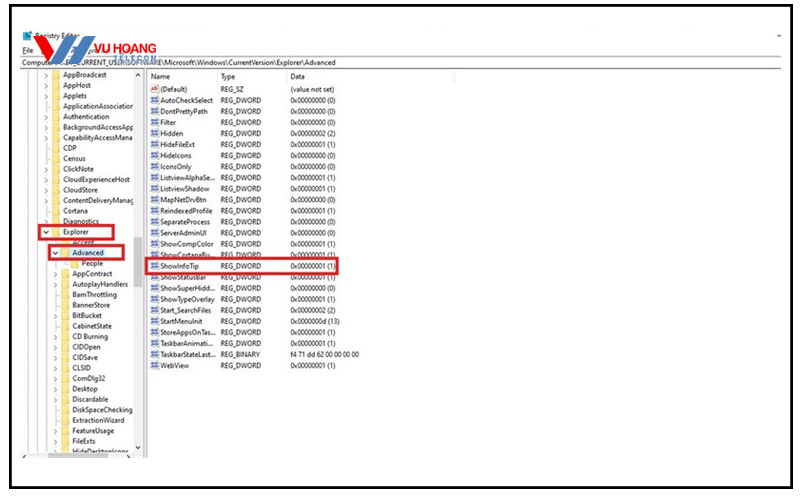Select the (Default) string value icon
The height and width of the screenshot is (500, 800).
(154, 89)
